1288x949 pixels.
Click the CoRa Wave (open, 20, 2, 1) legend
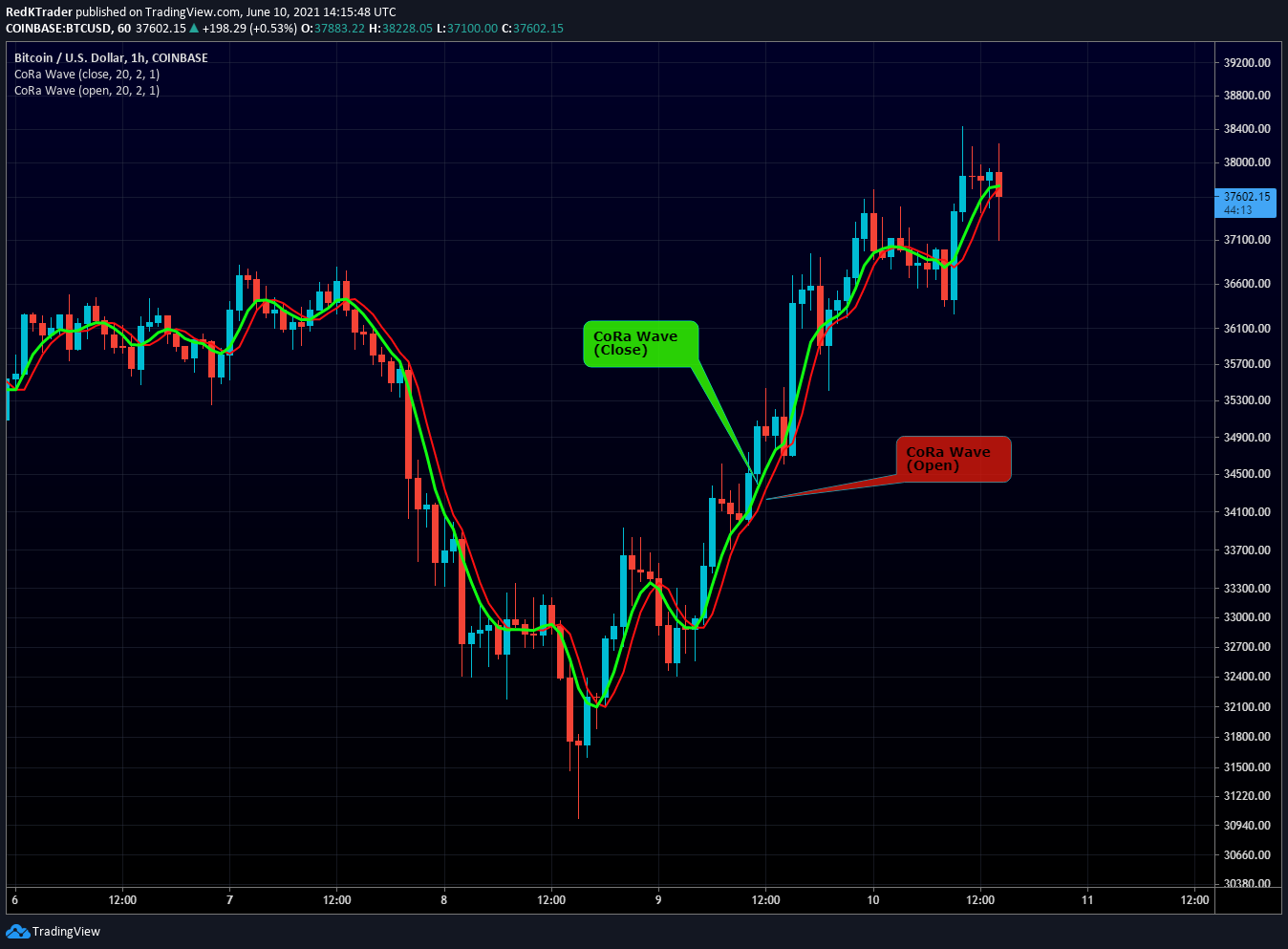point(87,91)
